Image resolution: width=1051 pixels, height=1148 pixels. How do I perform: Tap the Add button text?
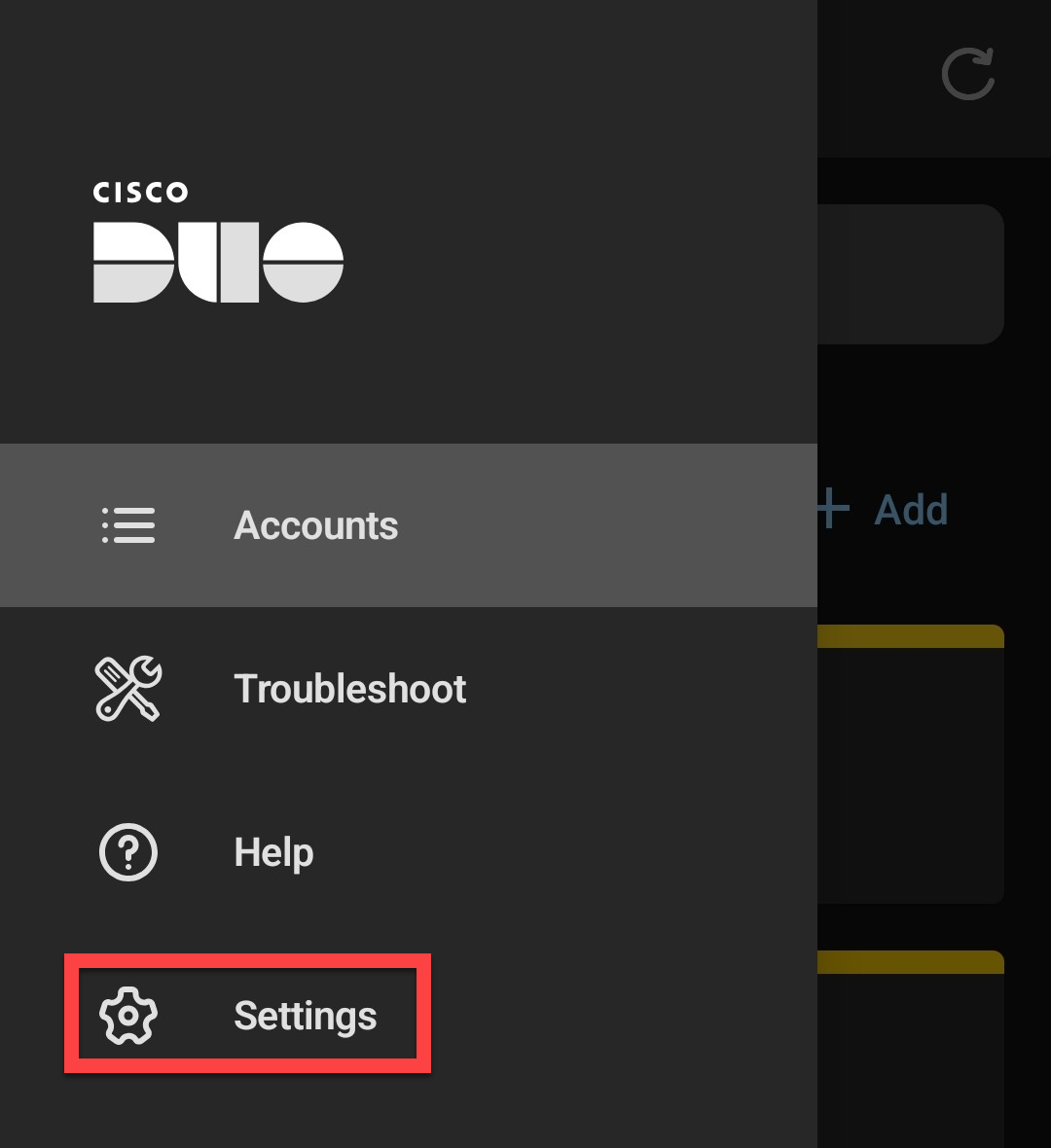pos(911,510)
